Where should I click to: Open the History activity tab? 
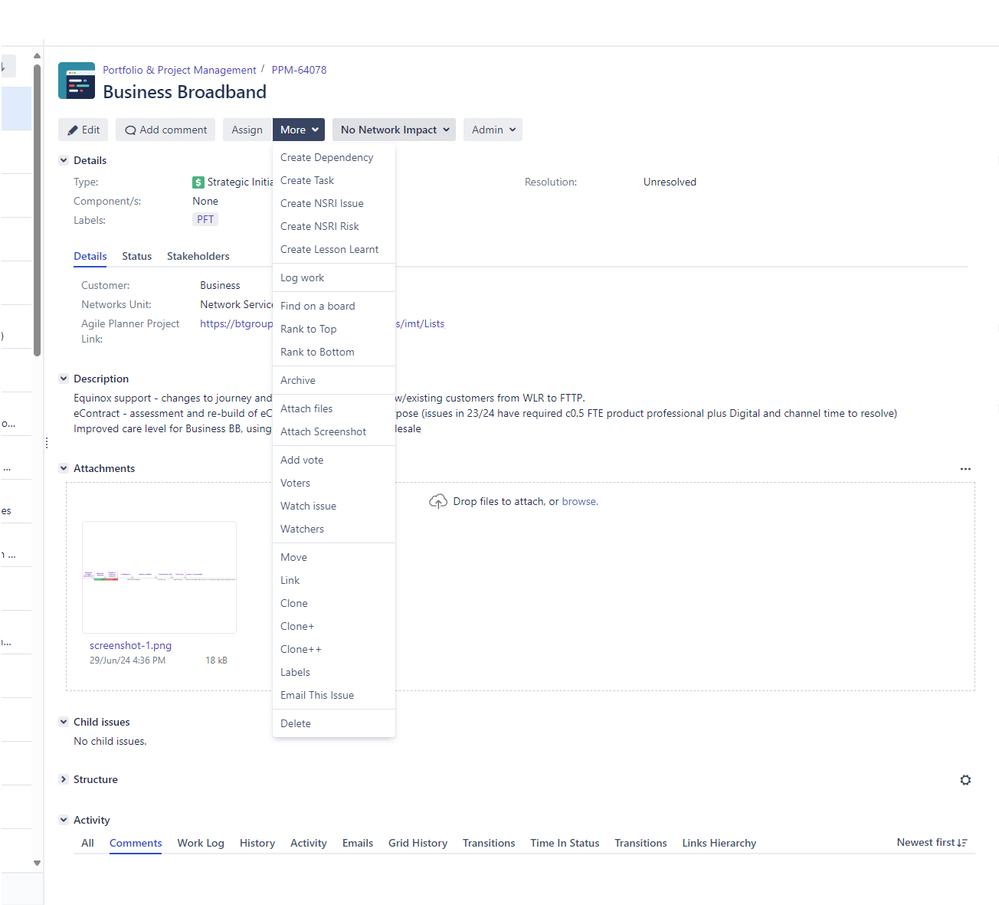tap(257, 843)
